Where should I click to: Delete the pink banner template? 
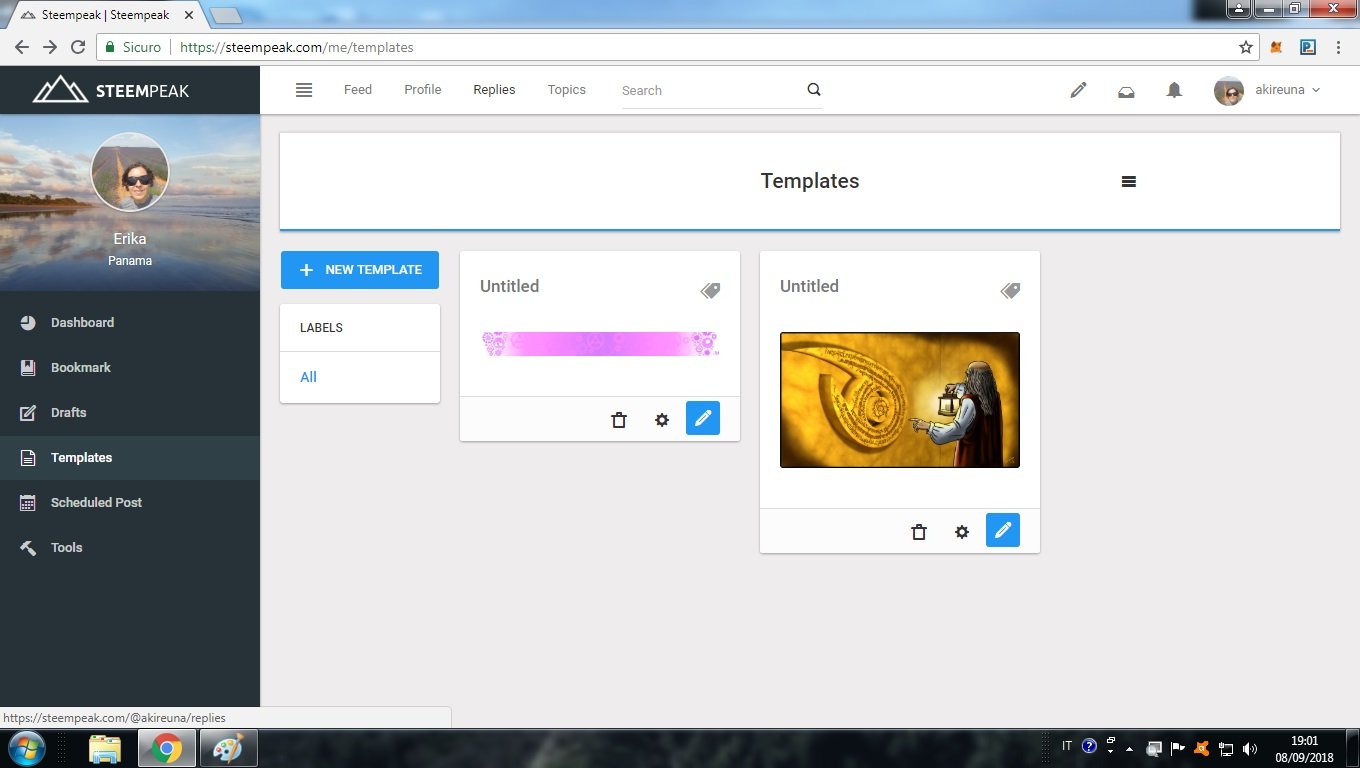pos(619,420)
